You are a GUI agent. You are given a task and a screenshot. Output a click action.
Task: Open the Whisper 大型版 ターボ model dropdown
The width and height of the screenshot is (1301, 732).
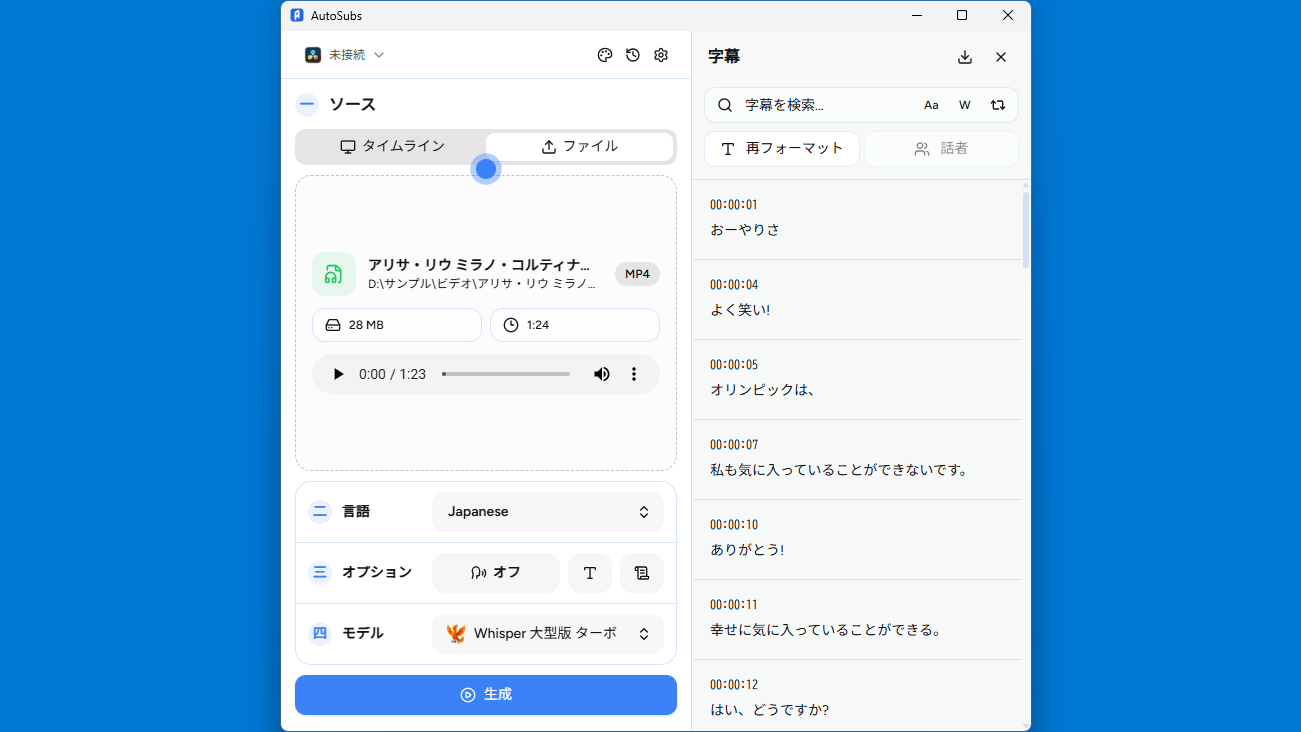pos(548,634)
